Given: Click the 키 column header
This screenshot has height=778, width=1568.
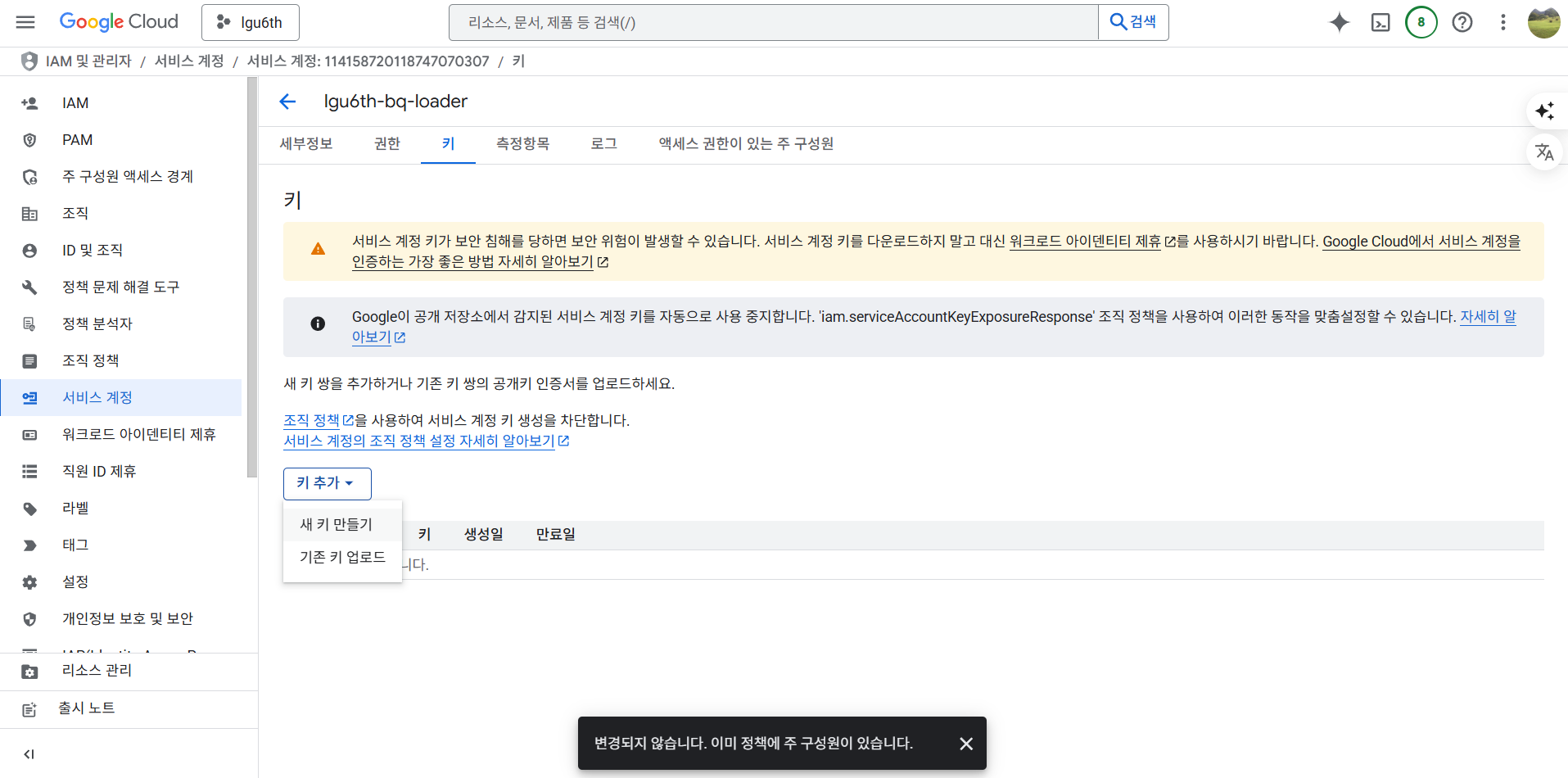Looking at the screenshot, I should [x=424, y=535].
